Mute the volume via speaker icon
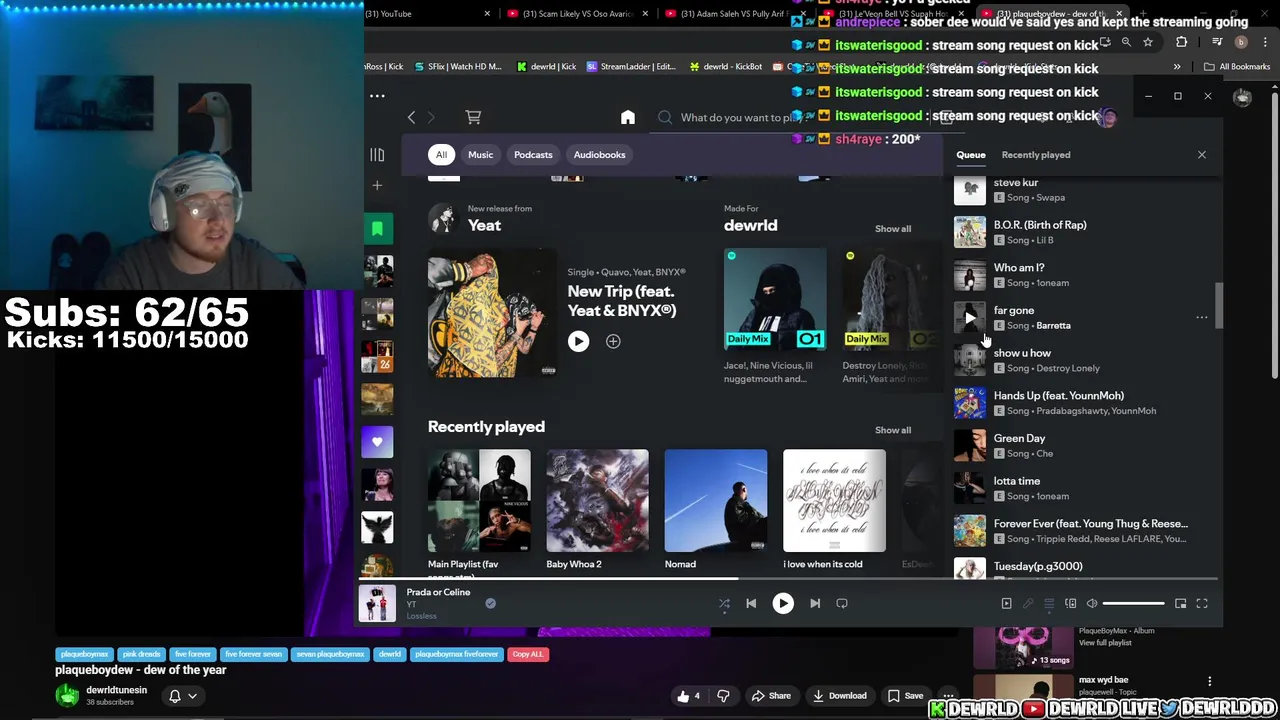This screenshot has height=720, width=1280. [x=1092, y=603]
